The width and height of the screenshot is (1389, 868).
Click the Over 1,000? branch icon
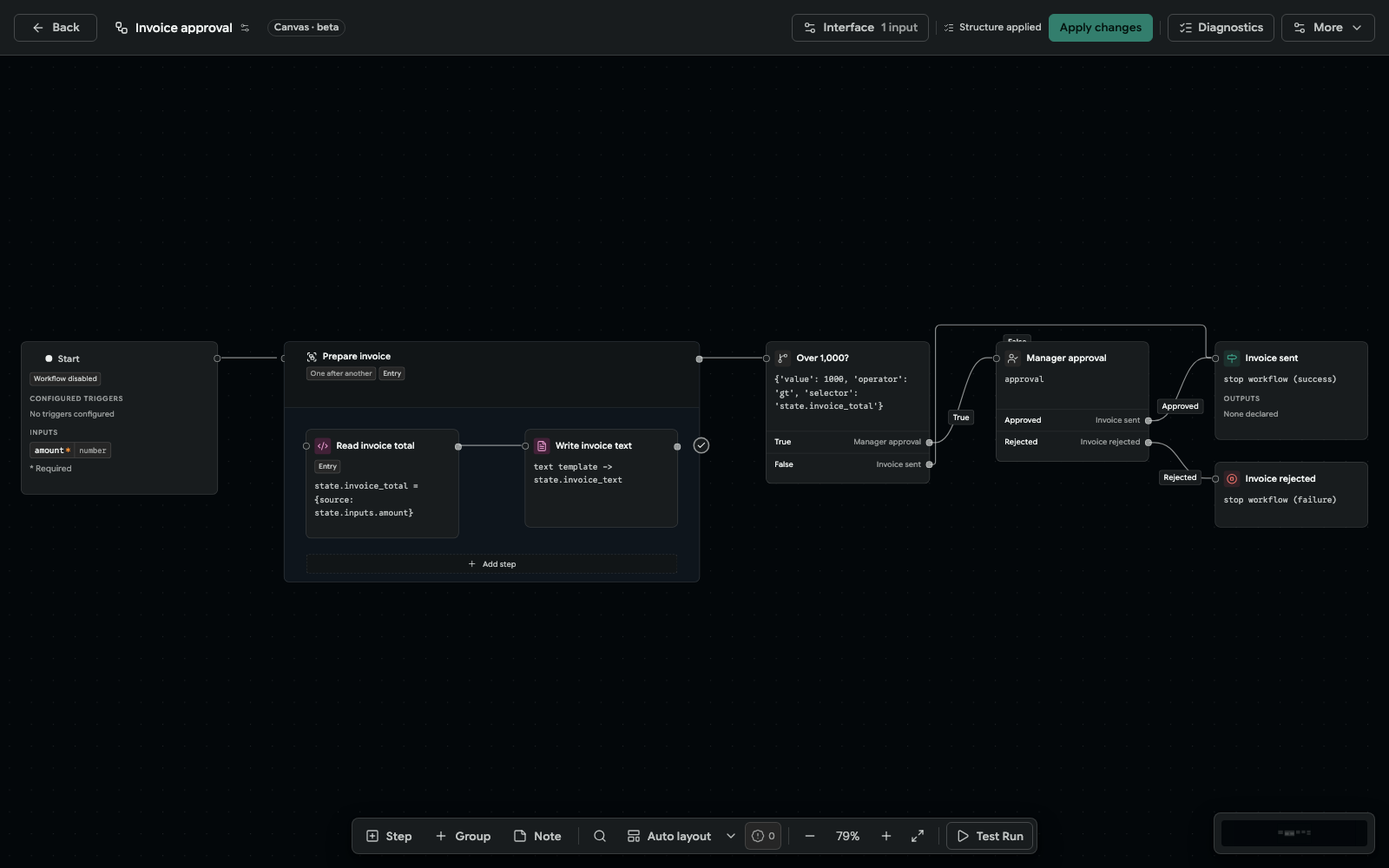pos(783,358)
